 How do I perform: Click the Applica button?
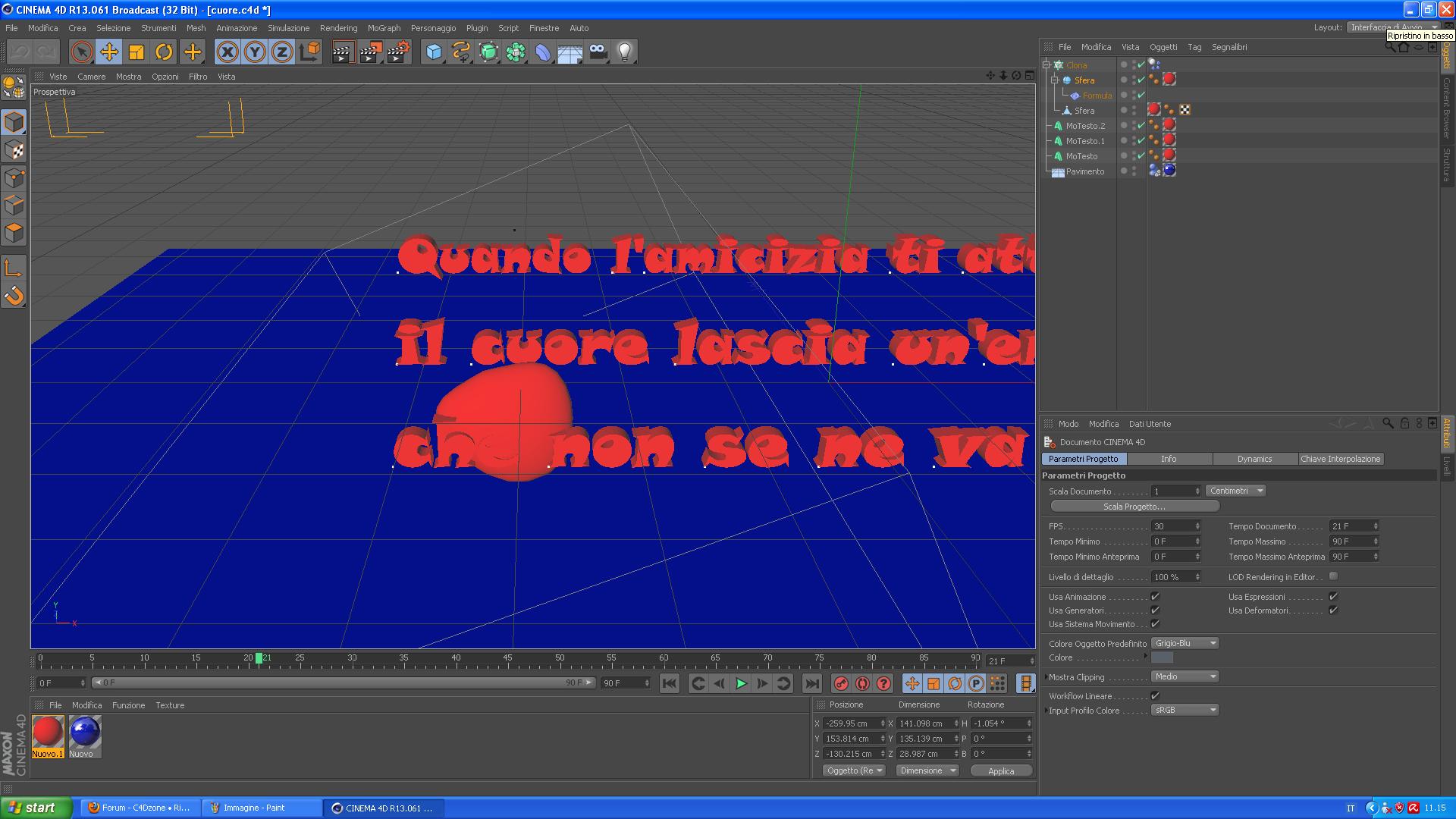1000,771
